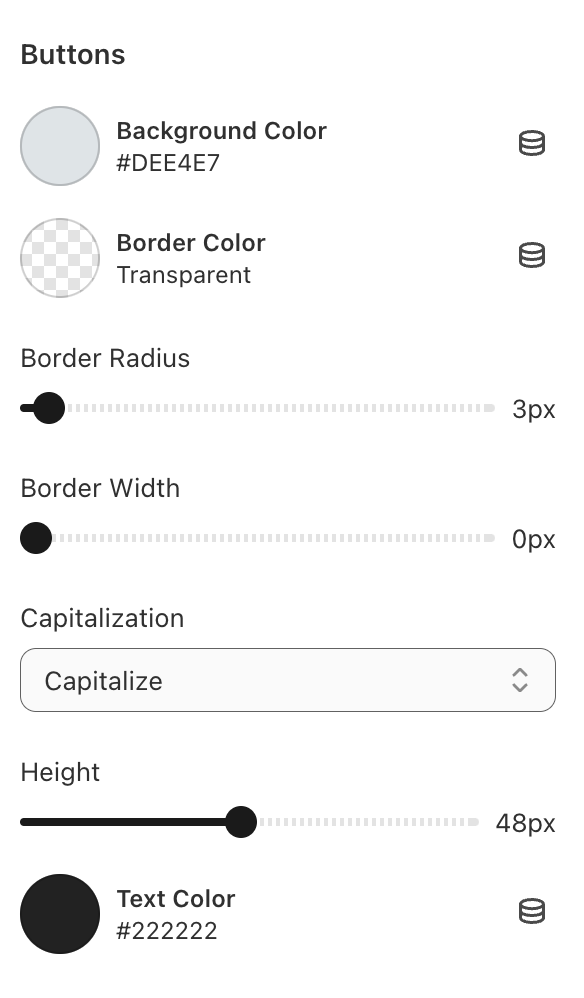Click dynamic source icon beside Text Color
Image resolution: width=584 pixels, height=998 pixels.
click(x=532, y=911)
